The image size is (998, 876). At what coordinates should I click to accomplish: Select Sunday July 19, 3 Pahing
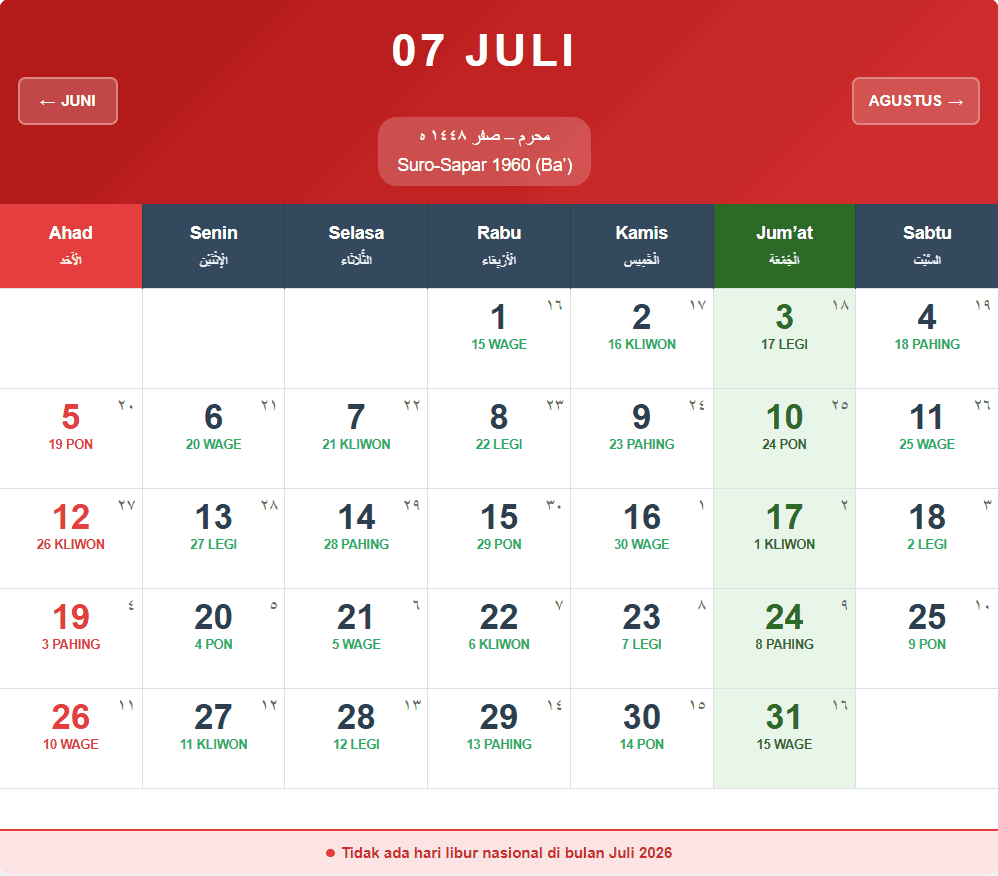click(71, 639)
